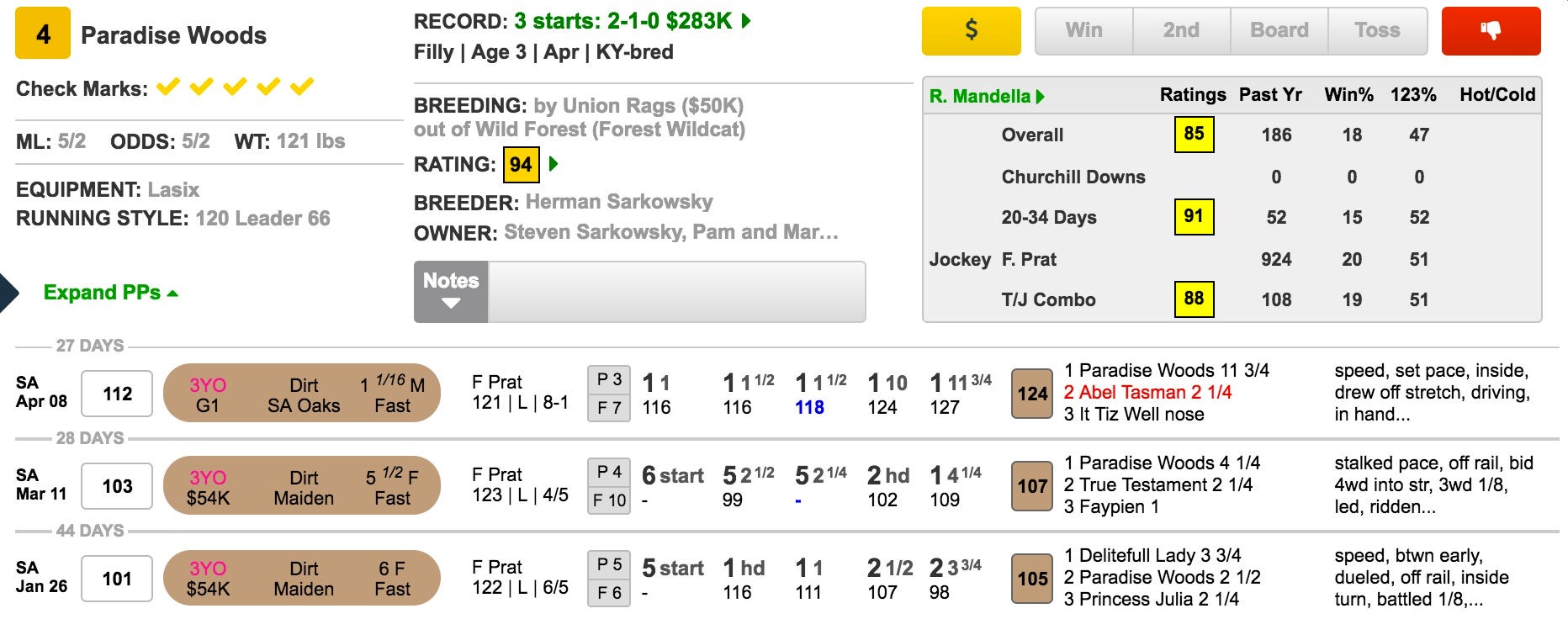Image resolution: width=1568 pixels, height=619 pixels.
Task: Click the yellow 85 Overall rating box
Action: coord(1194,135)
